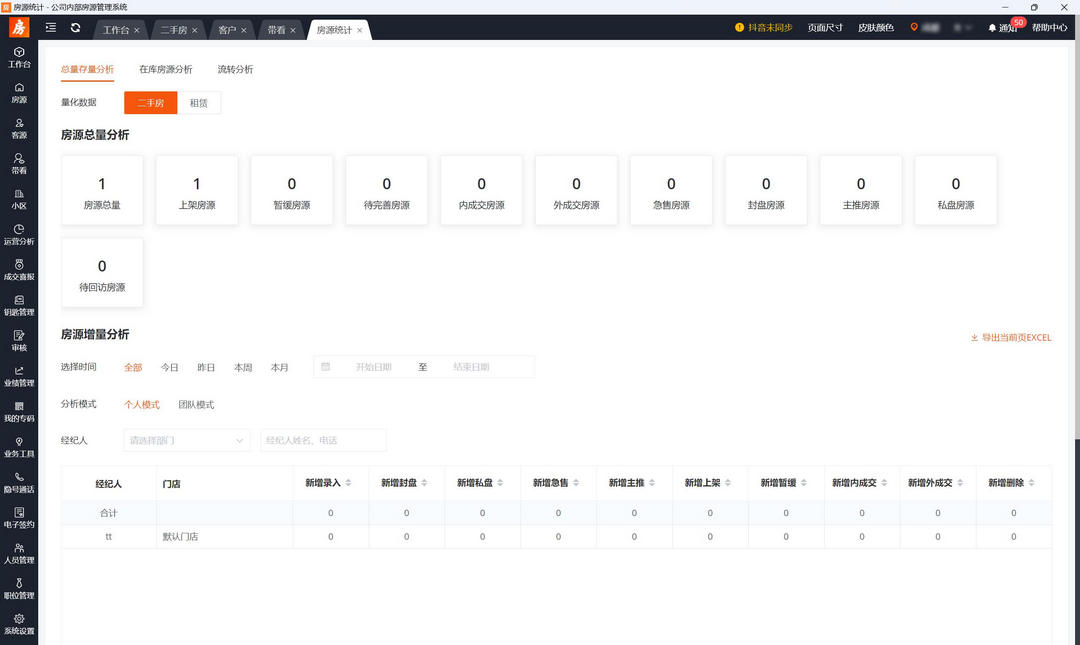Screen dimensions: 1080x645
Task: Select the 今日 time filter
Action: tap(170, 367)
